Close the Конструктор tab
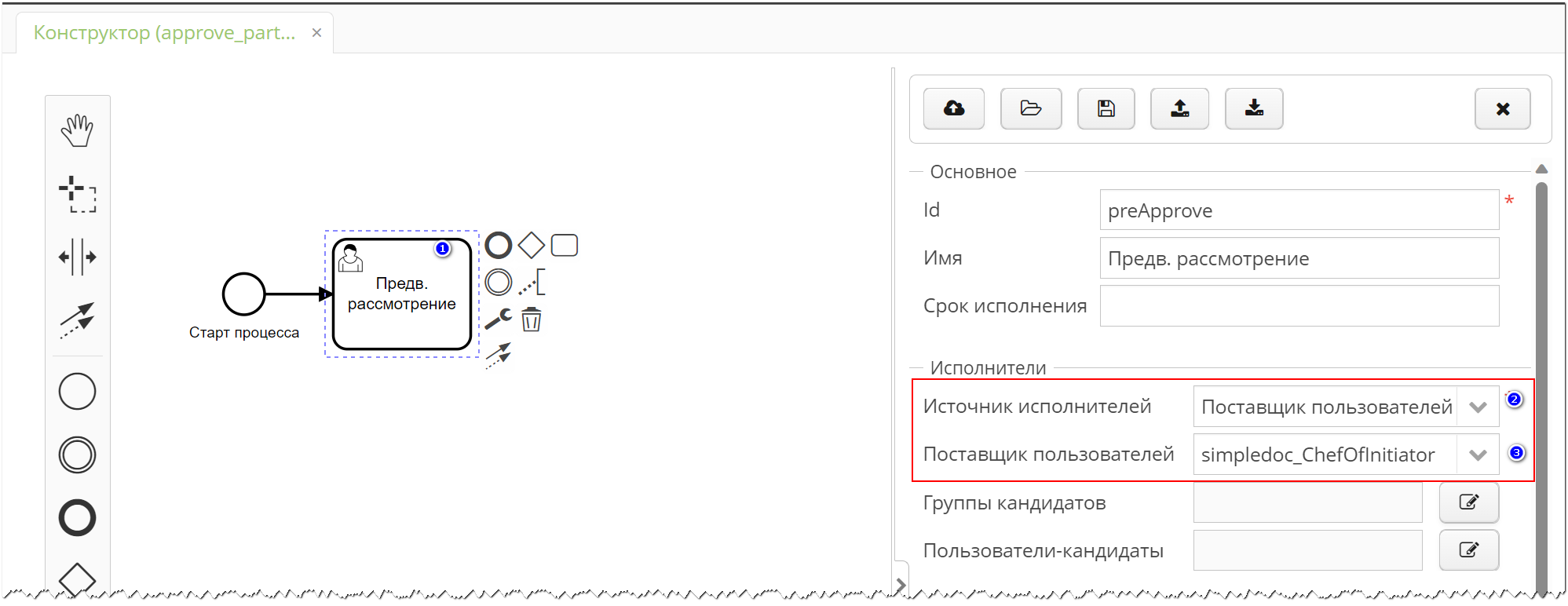1568x606 pixels. click(x=316, y=33)
